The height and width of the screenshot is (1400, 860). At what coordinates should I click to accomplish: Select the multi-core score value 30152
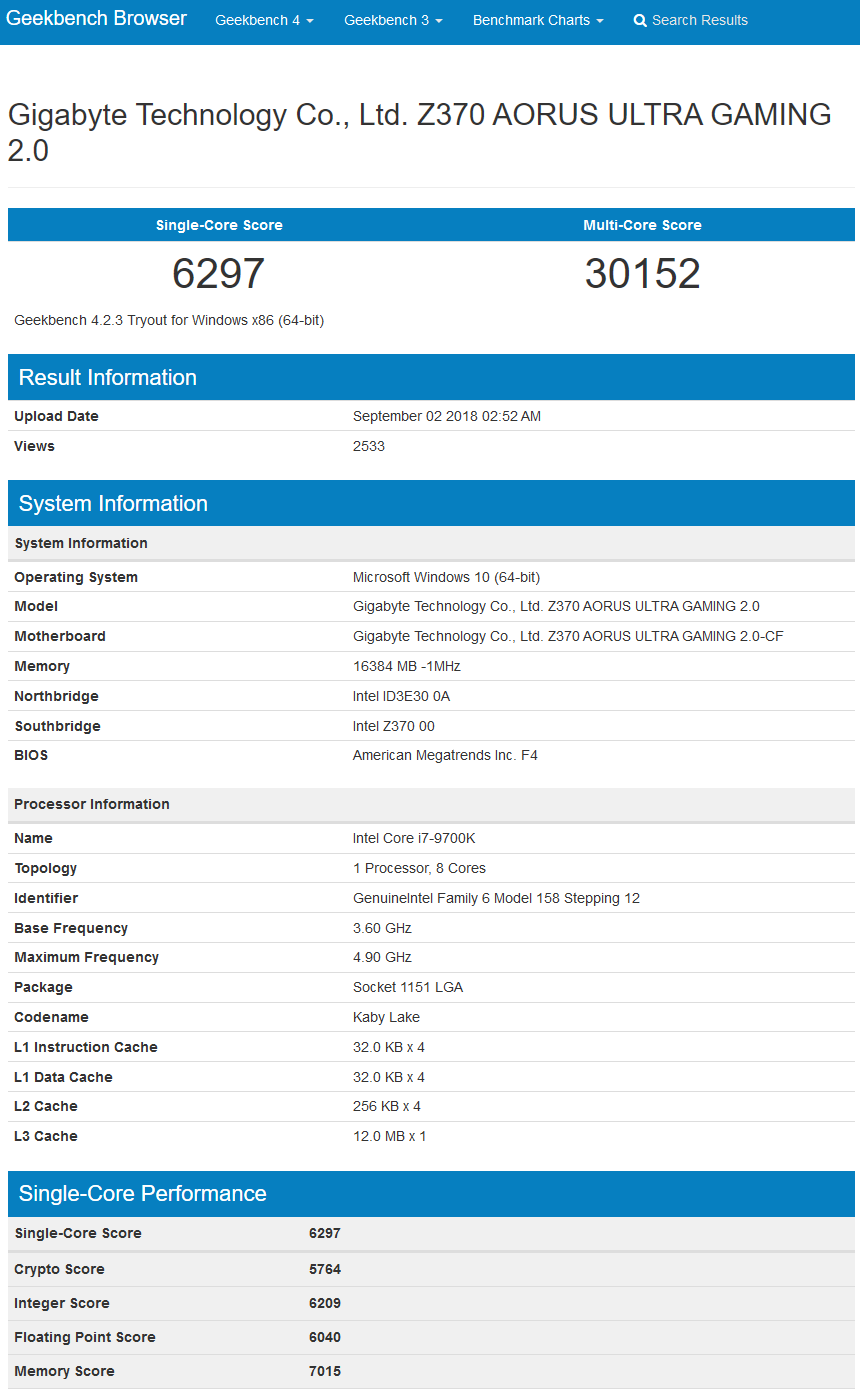click(x=642, y=274)
